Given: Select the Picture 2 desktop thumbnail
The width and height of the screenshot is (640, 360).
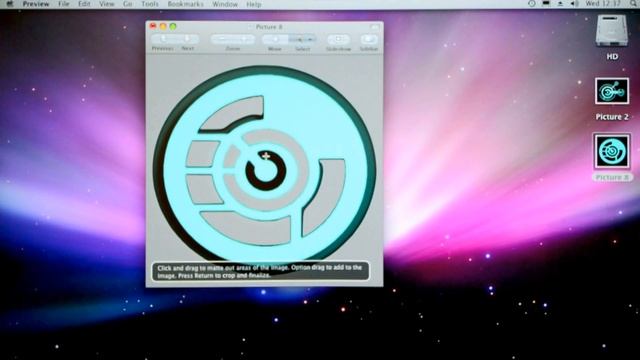Looking at the screenshot, I should pyautogui.click(x=612, y=91).
